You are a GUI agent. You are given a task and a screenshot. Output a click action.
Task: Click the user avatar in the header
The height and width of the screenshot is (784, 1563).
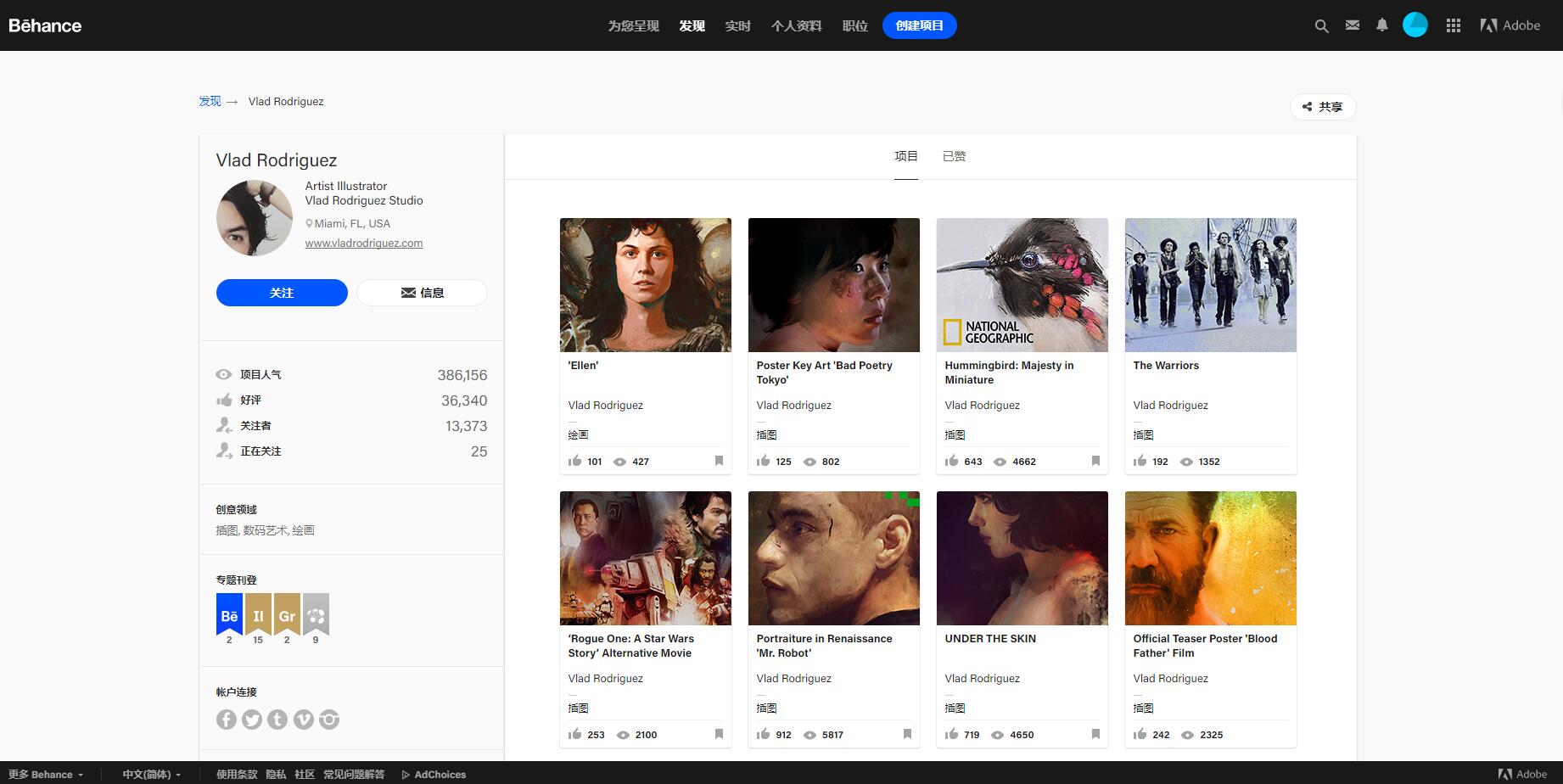pos(1415,25)
